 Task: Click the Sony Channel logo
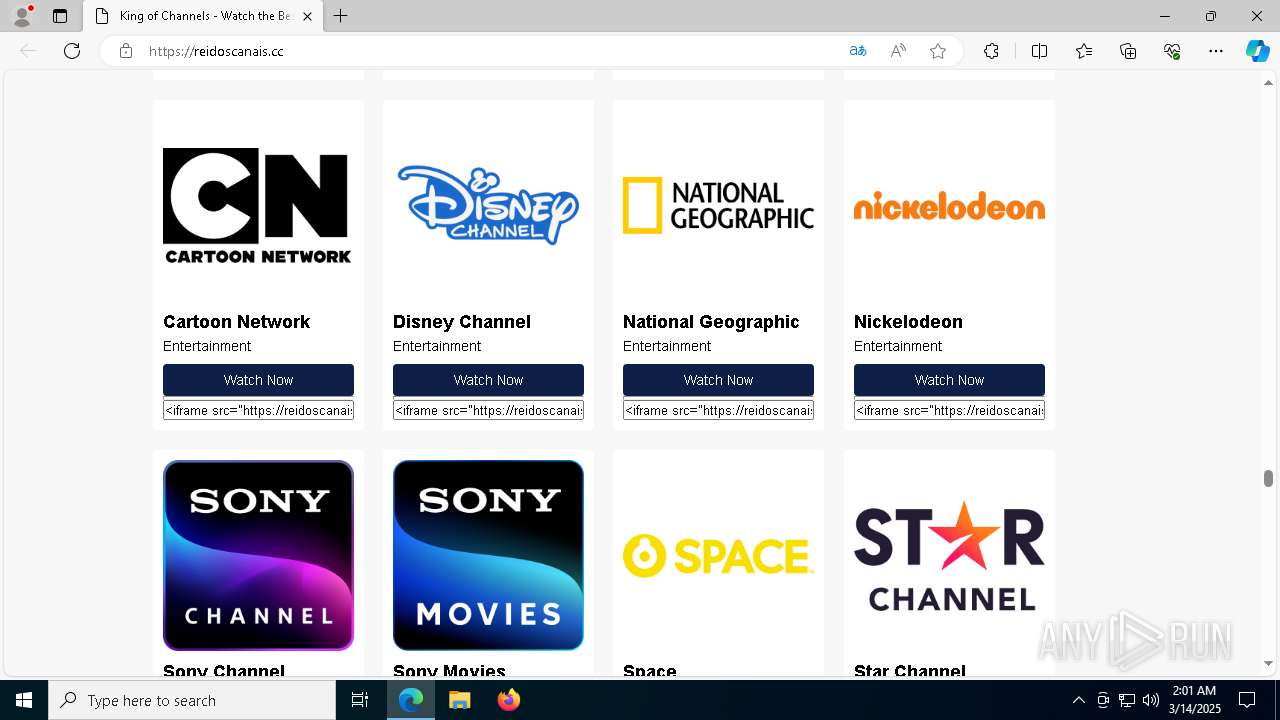(x=258, y=555)
